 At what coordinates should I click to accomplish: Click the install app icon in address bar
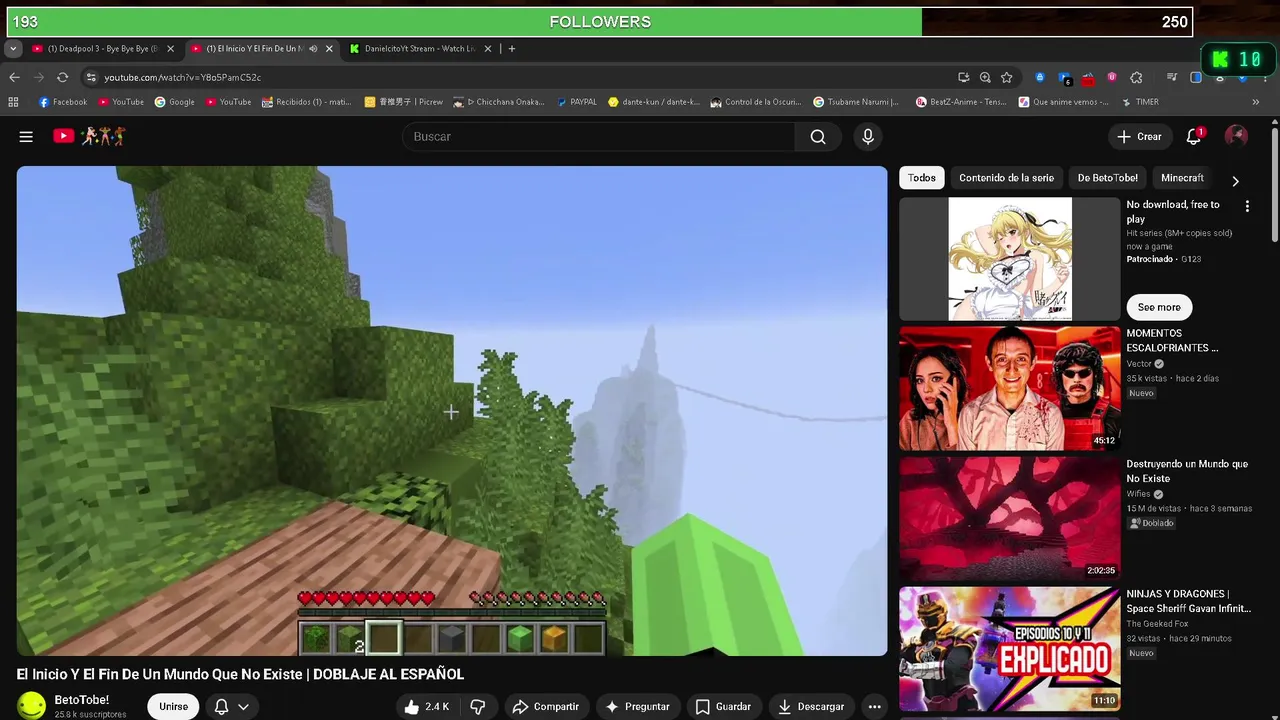point(963,77)
